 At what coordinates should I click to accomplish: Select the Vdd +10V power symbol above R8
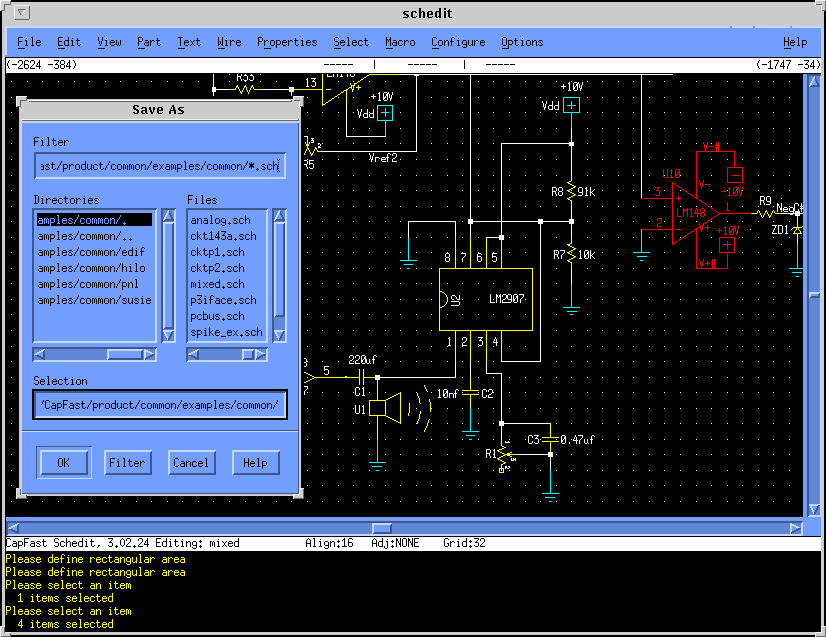coord(571,106)
